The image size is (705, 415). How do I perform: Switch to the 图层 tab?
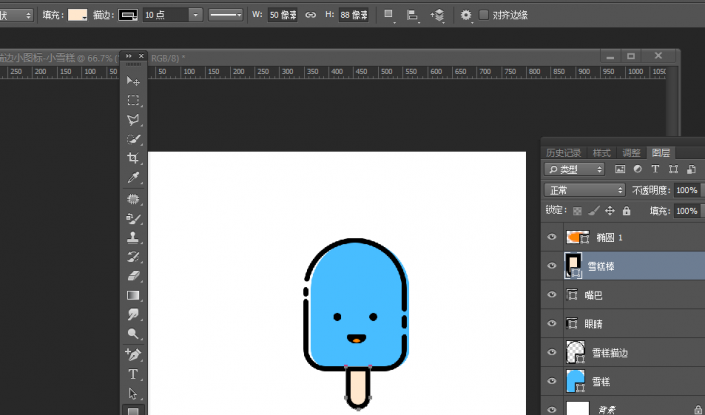tap(660, 153)
